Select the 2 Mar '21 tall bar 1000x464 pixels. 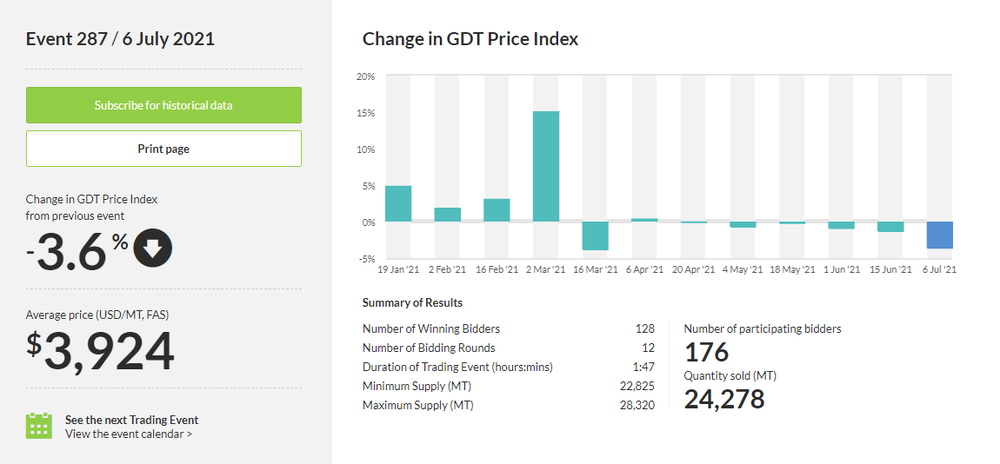click(546, 166)
